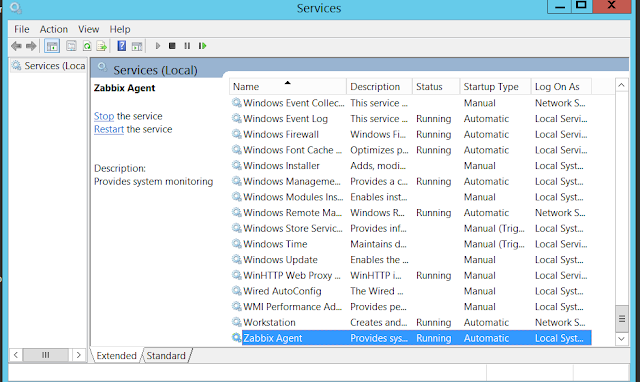This screenshot has width=640, height=382.
Task: Open the Help menu
Action: [x=120, y=29]
